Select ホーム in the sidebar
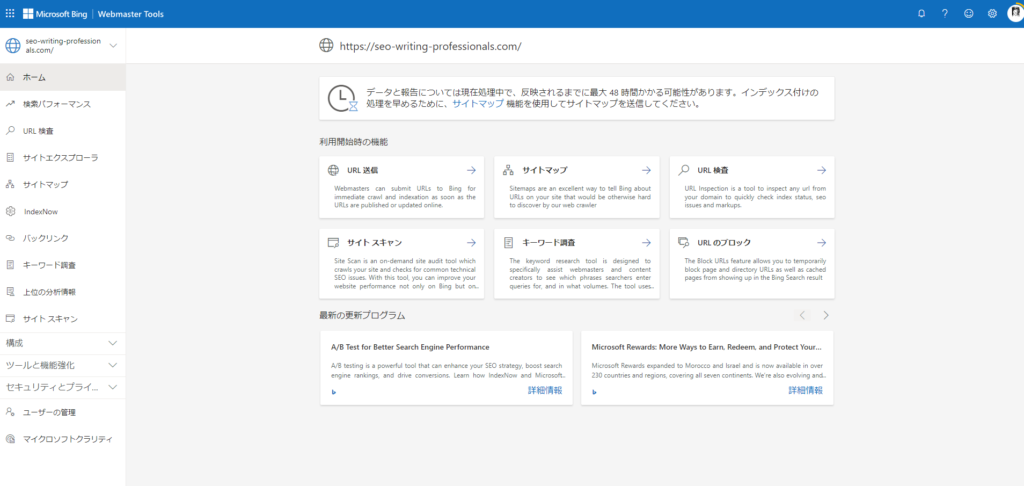 (63, 77)
